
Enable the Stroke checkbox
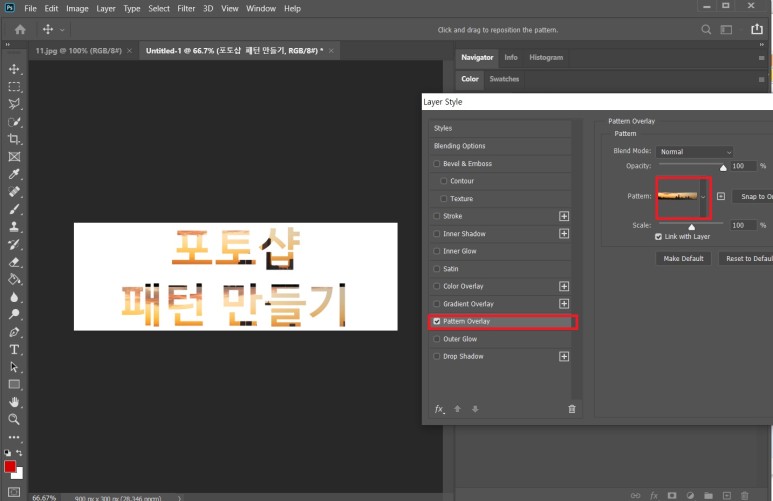(437, 216)
